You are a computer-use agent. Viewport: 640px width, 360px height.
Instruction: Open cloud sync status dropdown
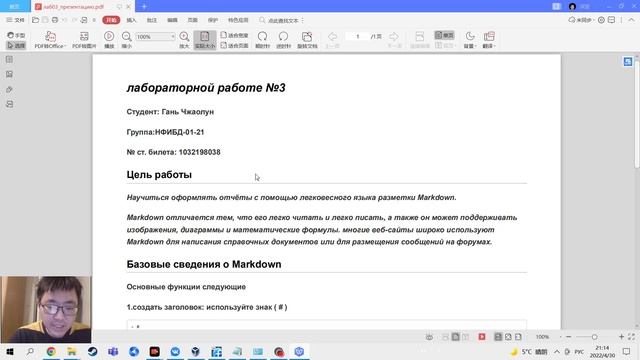581,20
